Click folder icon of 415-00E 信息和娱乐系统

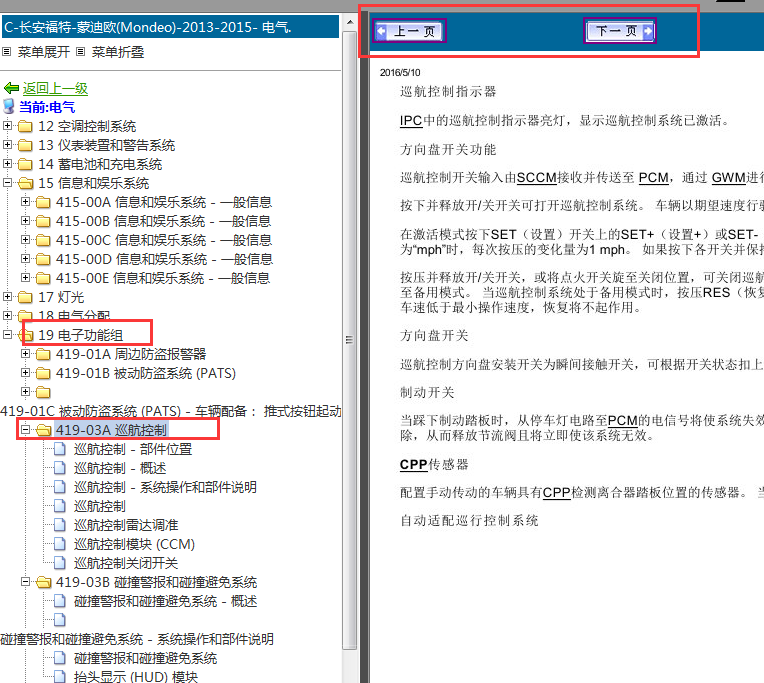(43, 279)
